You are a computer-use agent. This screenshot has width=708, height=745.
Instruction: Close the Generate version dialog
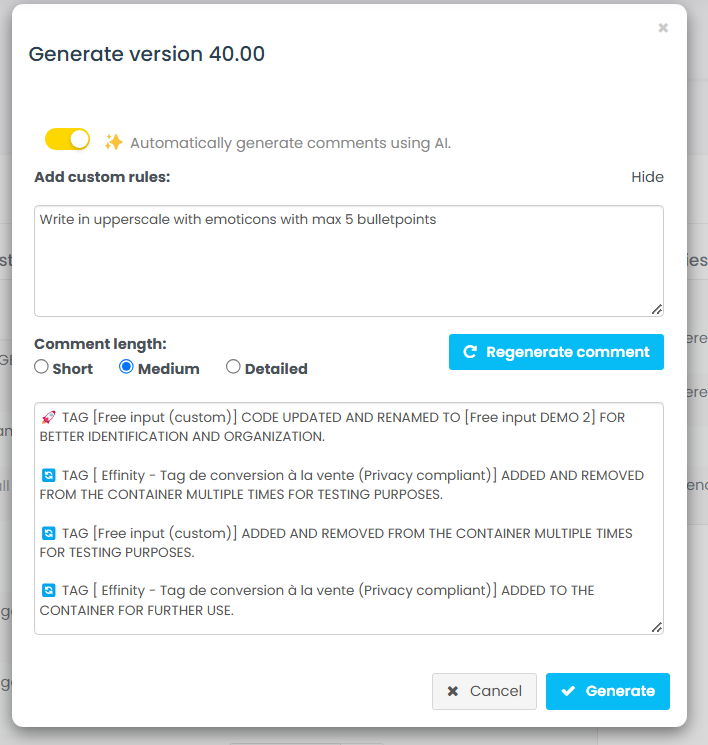pyautogui.click(x=663, y=29)
